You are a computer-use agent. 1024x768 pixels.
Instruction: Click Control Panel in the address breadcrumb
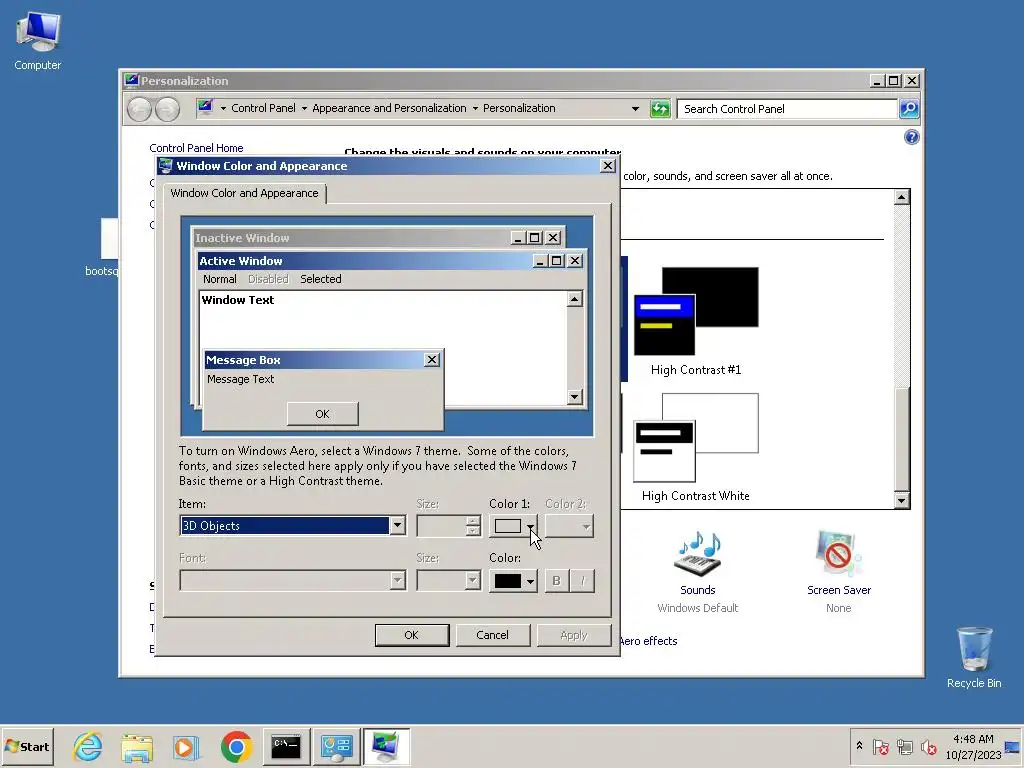(x=263, y=108)
